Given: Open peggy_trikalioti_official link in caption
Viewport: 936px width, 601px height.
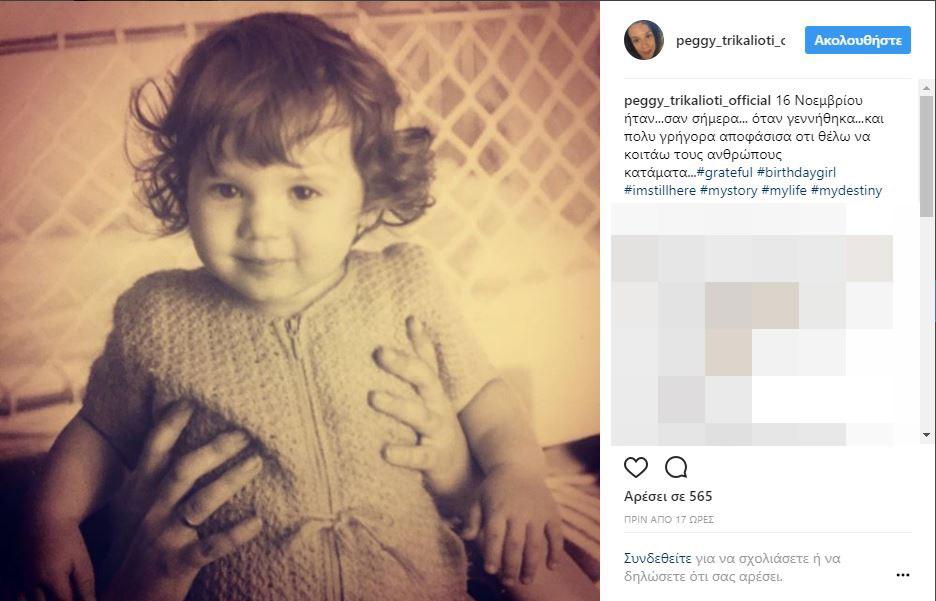Looking at the screenshot, I should pyautogui.click(x=697, y=100).
